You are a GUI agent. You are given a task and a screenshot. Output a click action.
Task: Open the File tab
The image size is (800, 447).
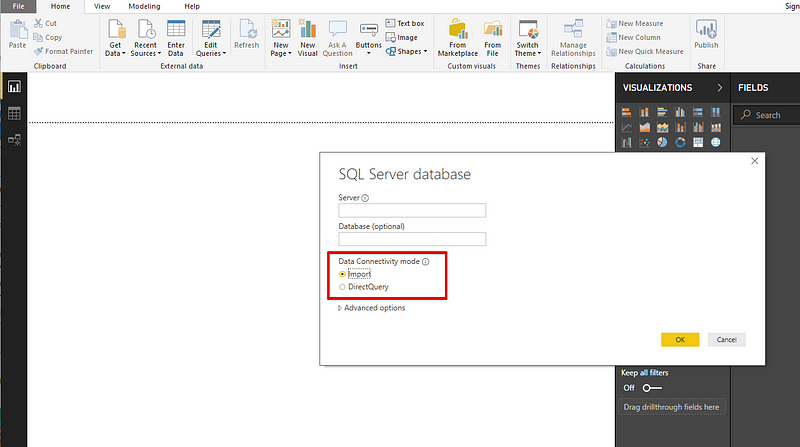click(18, 6)
